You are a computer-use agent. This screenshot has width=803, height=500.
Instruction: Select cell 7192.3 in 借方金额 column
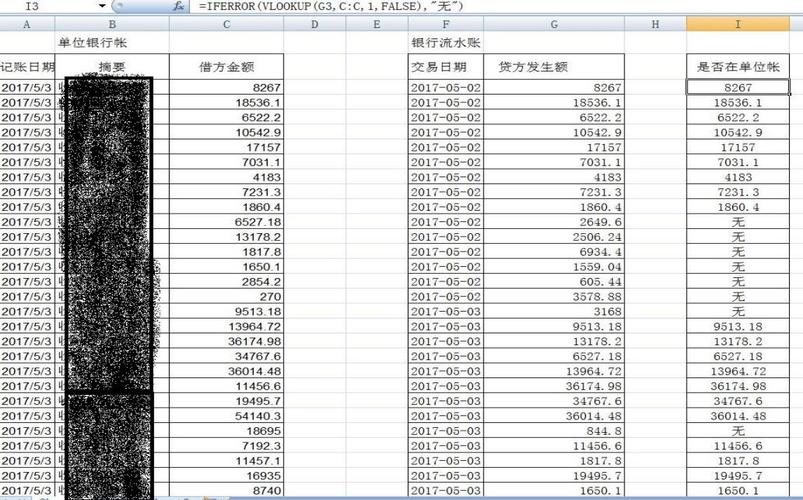point(226,445)
